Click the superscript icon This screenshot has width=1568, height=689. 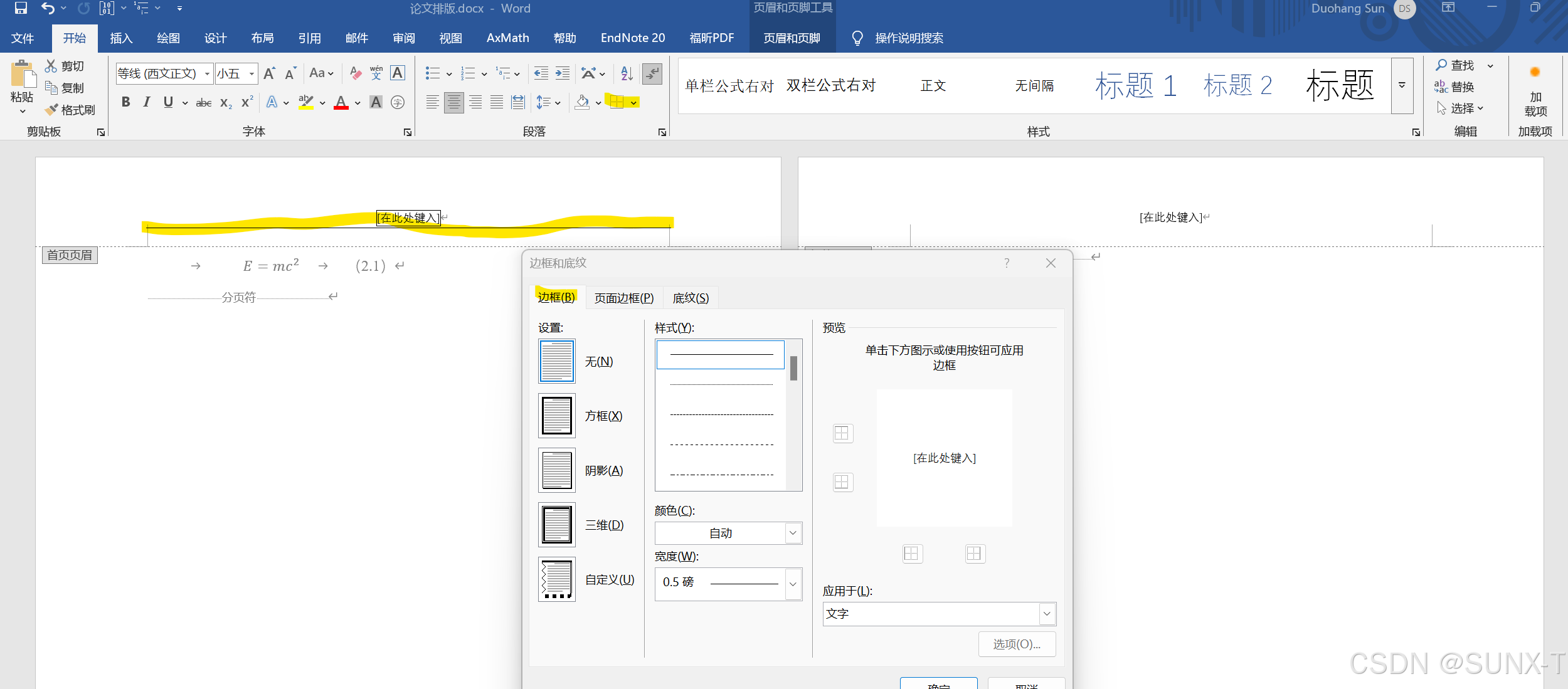click(247, 102)
